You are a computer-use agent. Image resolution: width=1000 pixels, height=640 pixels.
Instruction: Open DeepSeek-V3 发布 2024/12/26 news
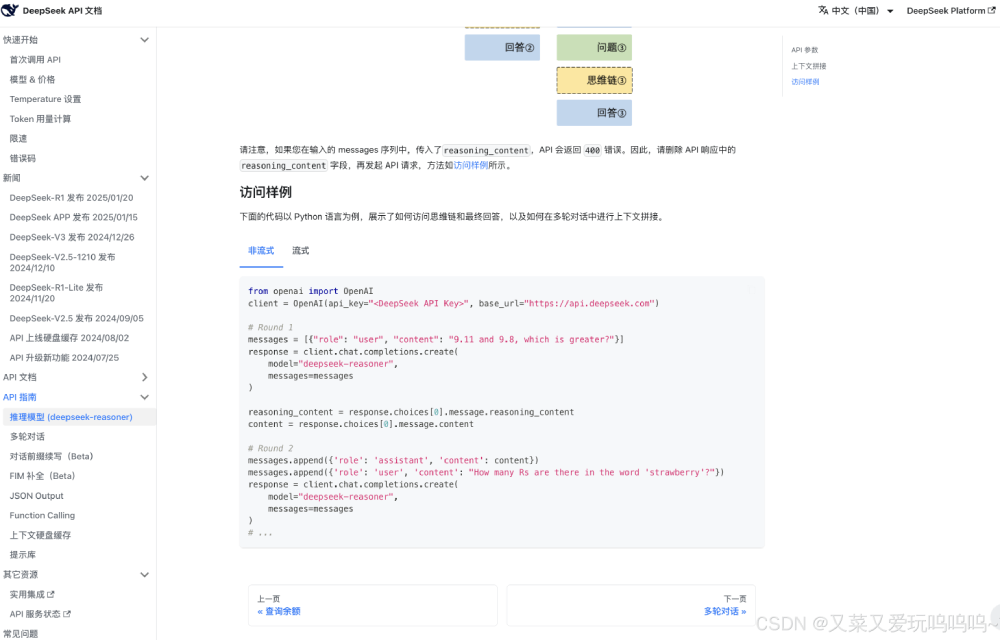point(72,237)
